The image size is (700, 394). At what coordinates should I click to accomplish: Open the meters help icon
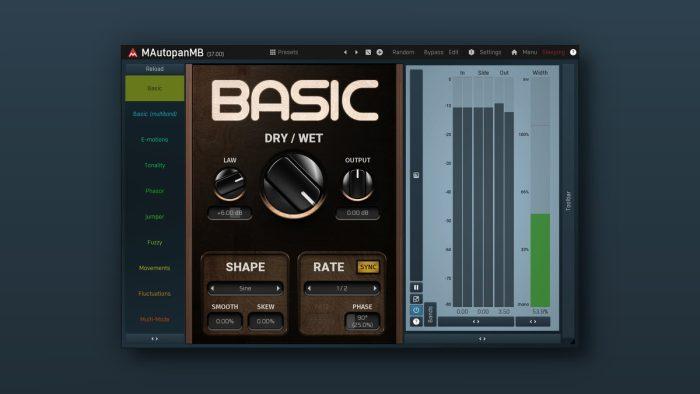[416, 321]
